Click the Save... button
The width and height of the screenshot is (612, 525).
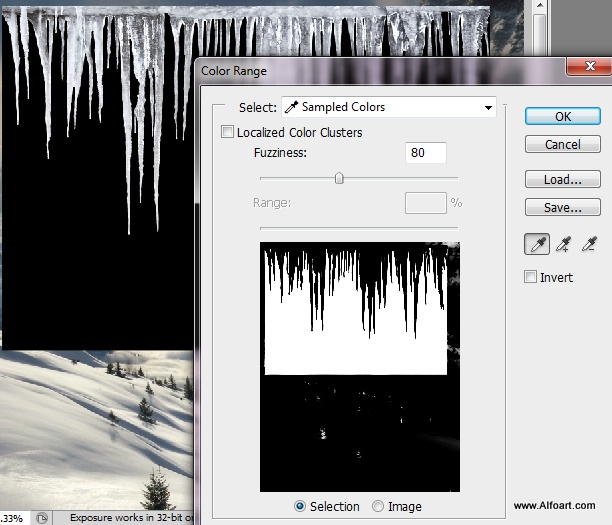(562, 208)
